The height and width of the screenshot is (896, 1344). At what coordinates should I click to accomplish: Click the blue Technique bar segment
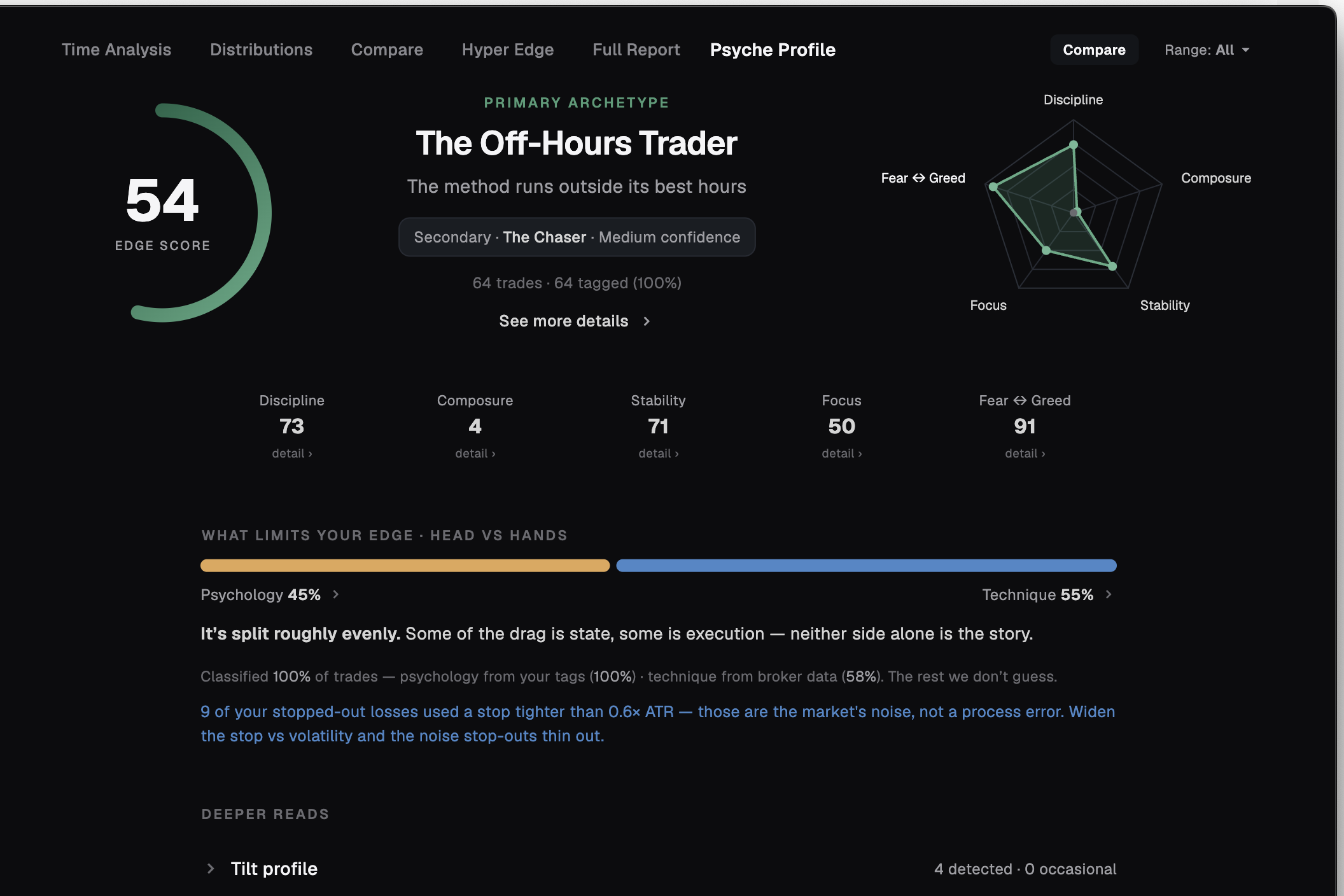866,565
